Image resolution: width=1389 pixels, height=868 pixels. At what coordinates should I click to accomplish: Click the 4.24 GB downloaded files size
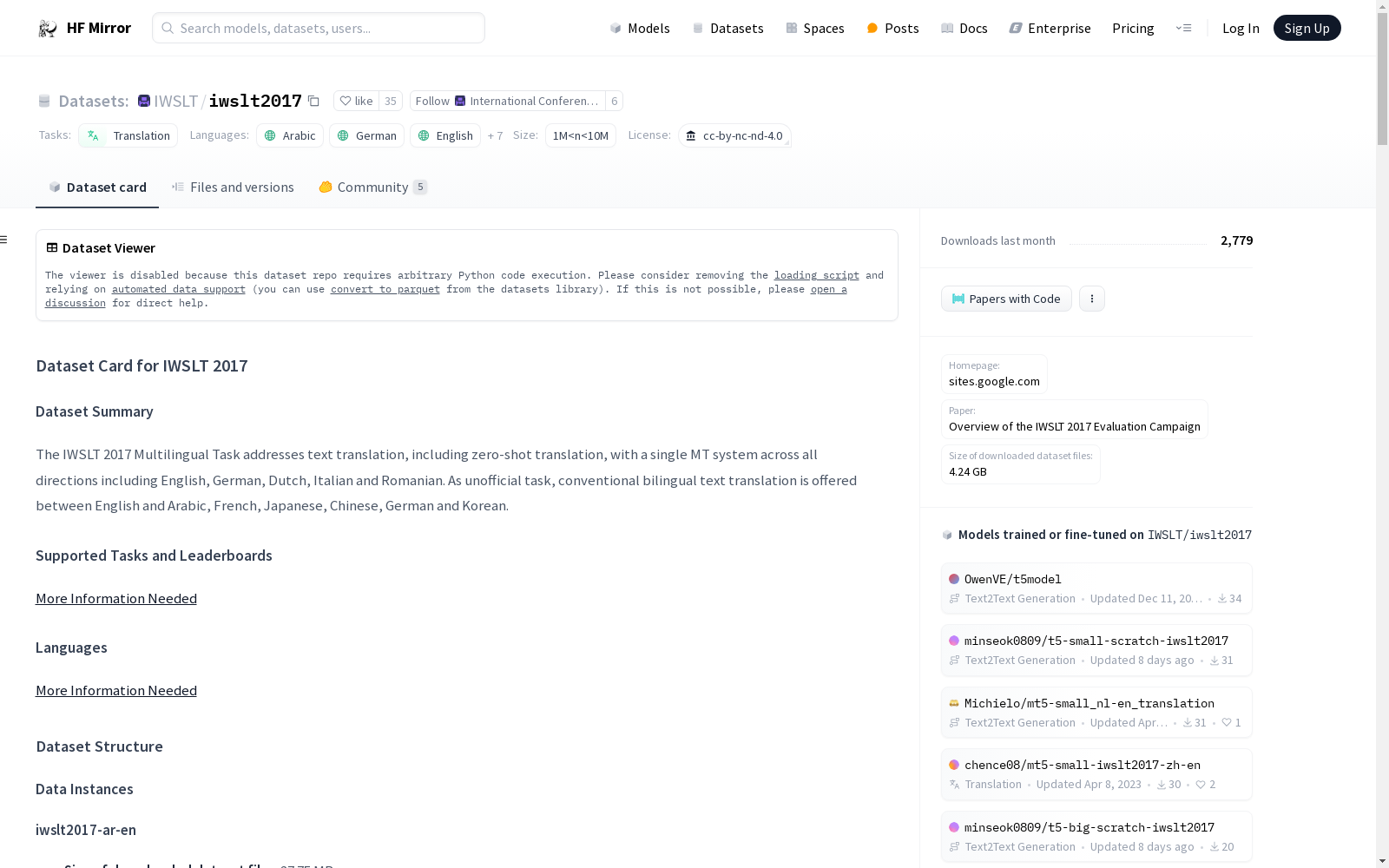tap(968, 471)
